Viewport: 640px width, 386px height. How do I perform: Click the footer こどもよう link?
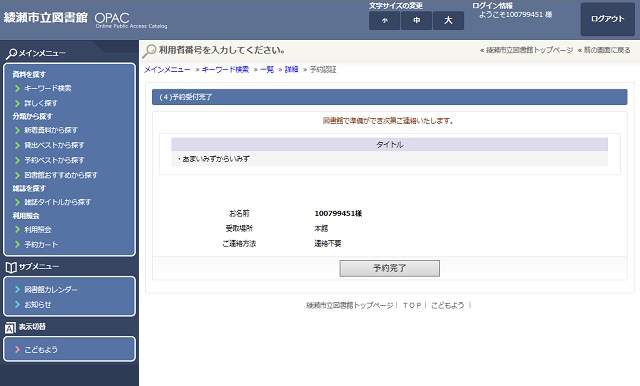[447, 305]
